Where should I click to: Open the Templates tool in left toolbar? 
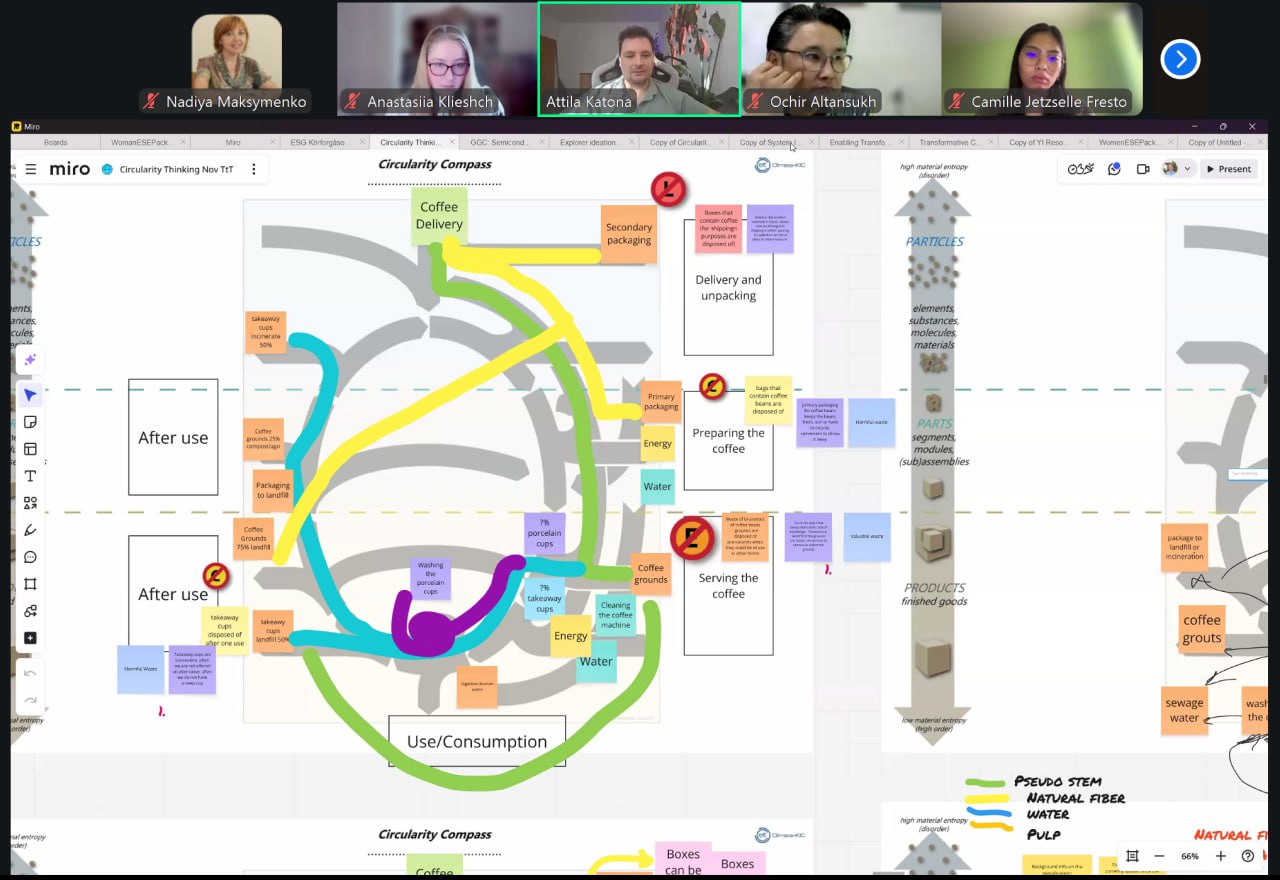pos(30,449)
